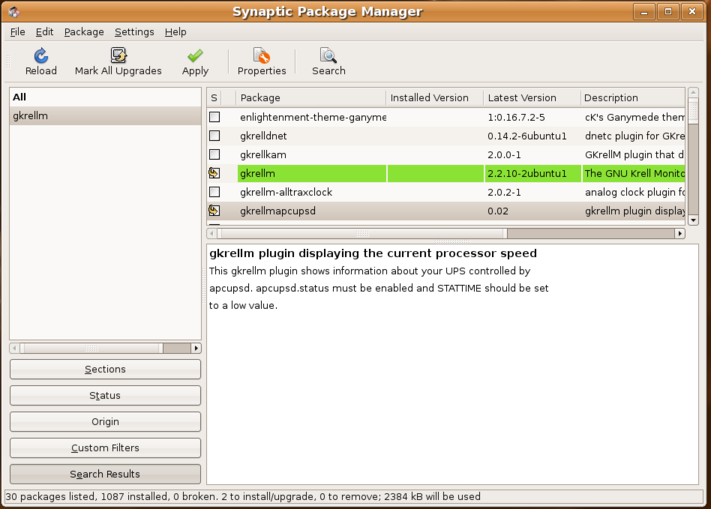Click Mark All Upgrades icon

click(118, 55)
